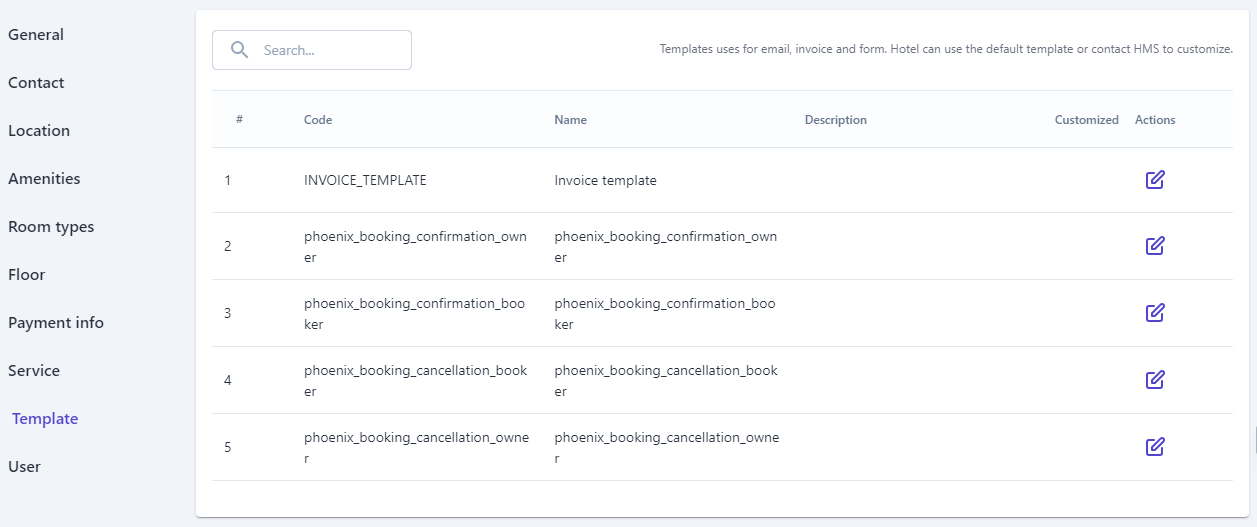Screen dimensions: 1257x527
Task: Edit phoenix_booking_cancellation_booker template
Action: pos(1155,380)
